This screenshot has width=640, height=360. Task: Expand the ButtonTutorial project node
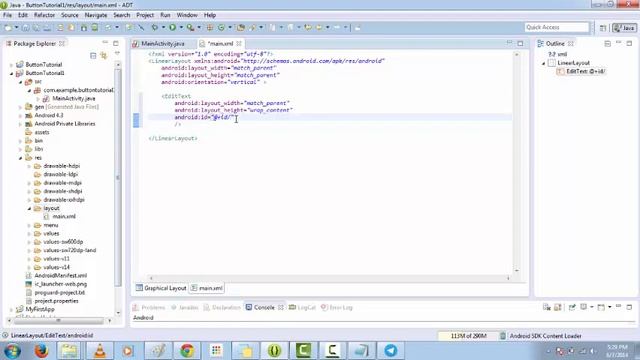click(x=11, y=65)
